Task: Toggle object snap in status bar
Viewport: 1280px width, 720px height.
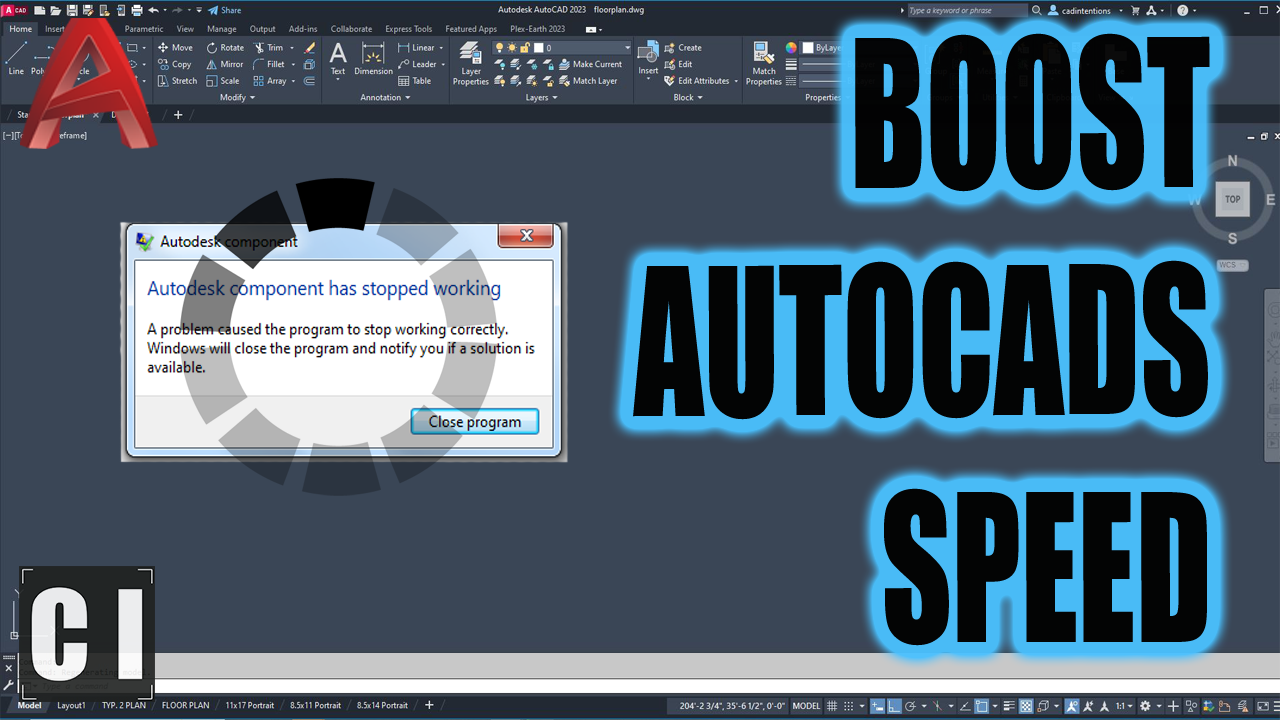Action: [x=983, y=706]
